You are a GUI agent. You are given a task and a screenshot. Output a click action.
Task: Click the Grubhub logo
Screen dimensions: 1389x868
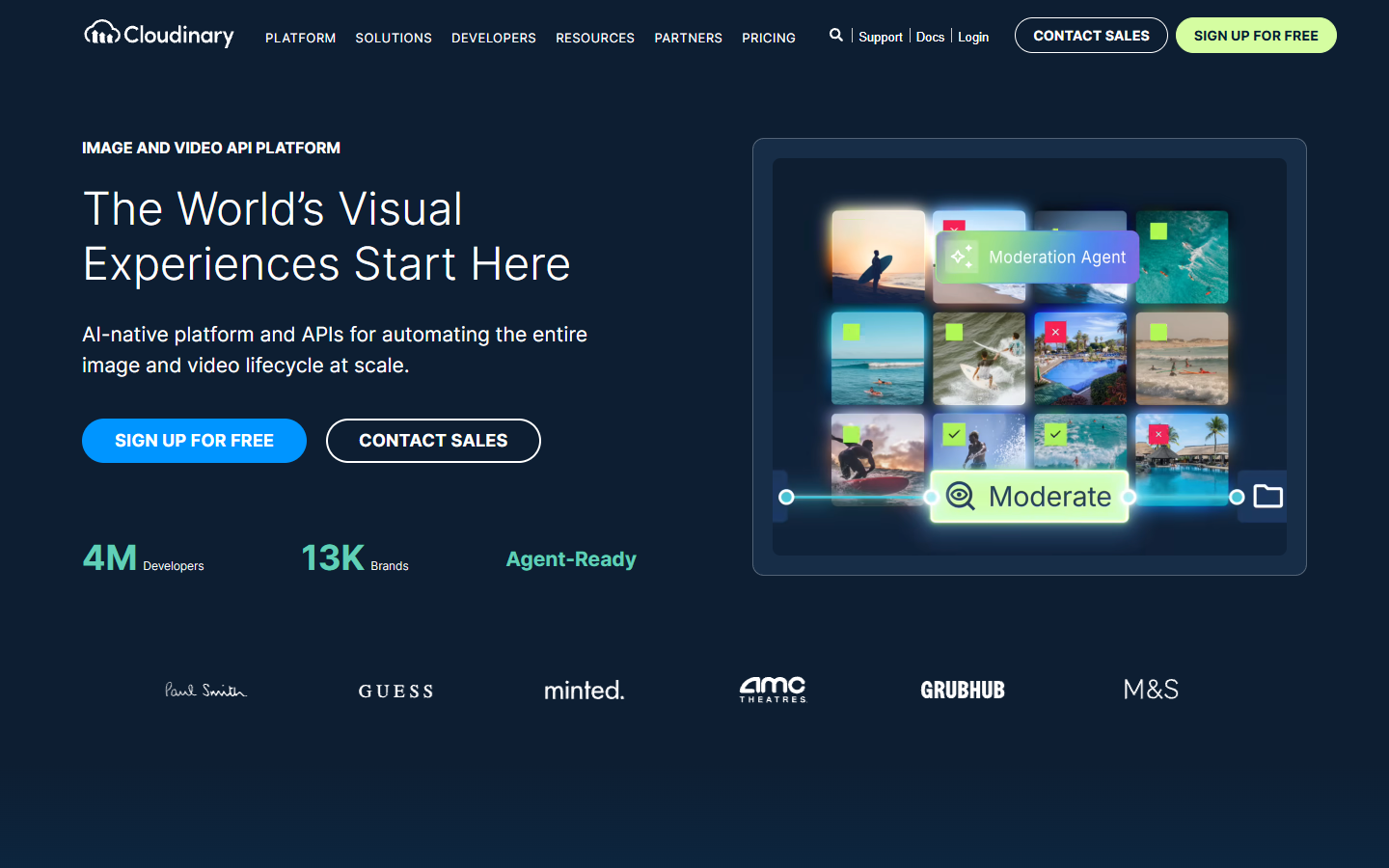pos(963,690)
